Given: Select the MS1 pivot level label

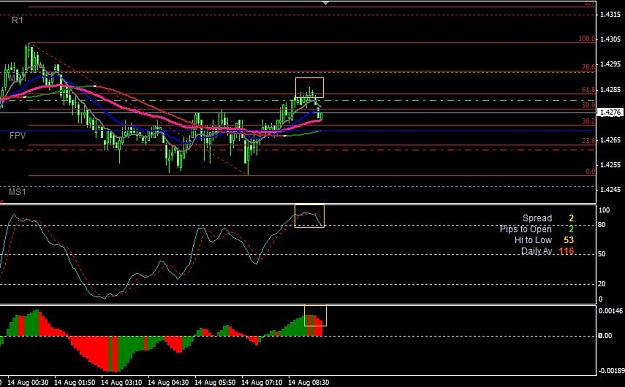Looking at the screenshot, I should [17, 192].
